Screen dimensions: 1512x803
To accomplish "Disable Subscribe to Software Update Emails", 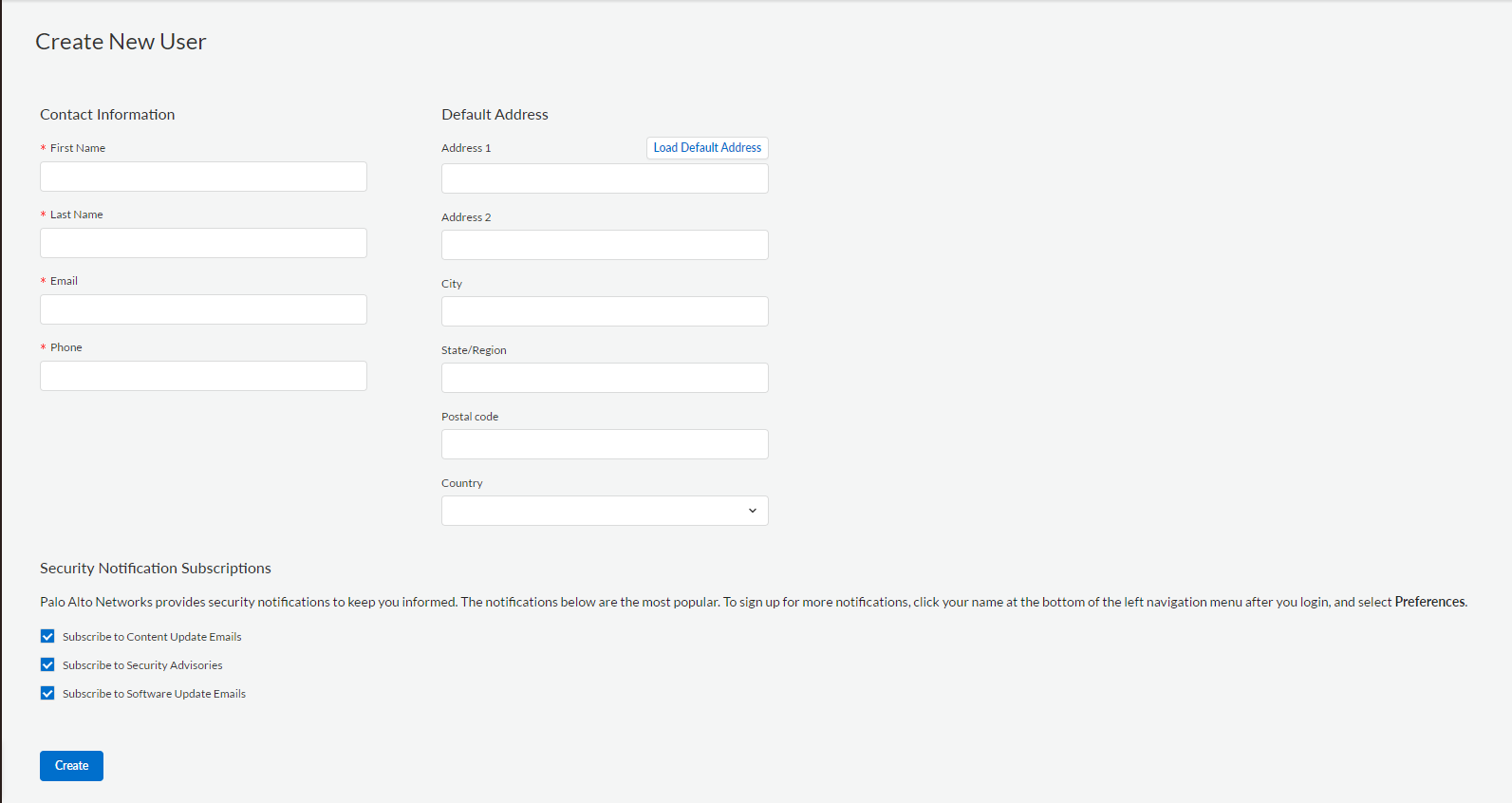I will [x=47, y=694].
